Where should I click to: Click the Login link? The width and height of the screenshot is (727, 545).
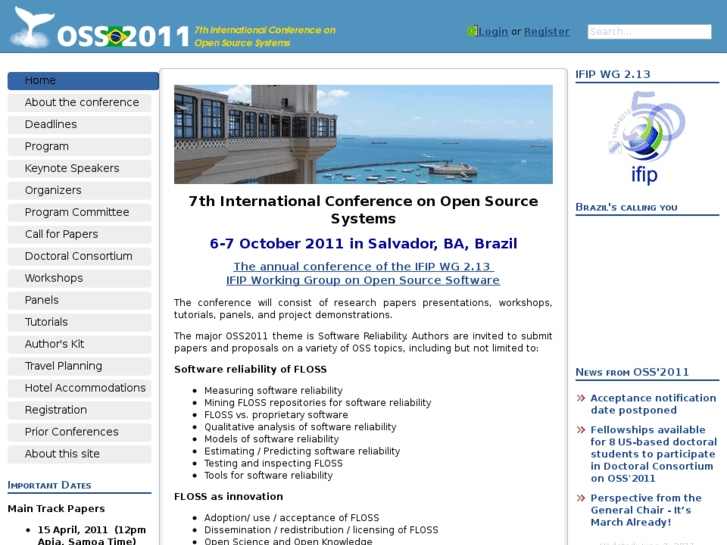pyautogui.click(x=493, y=32)
